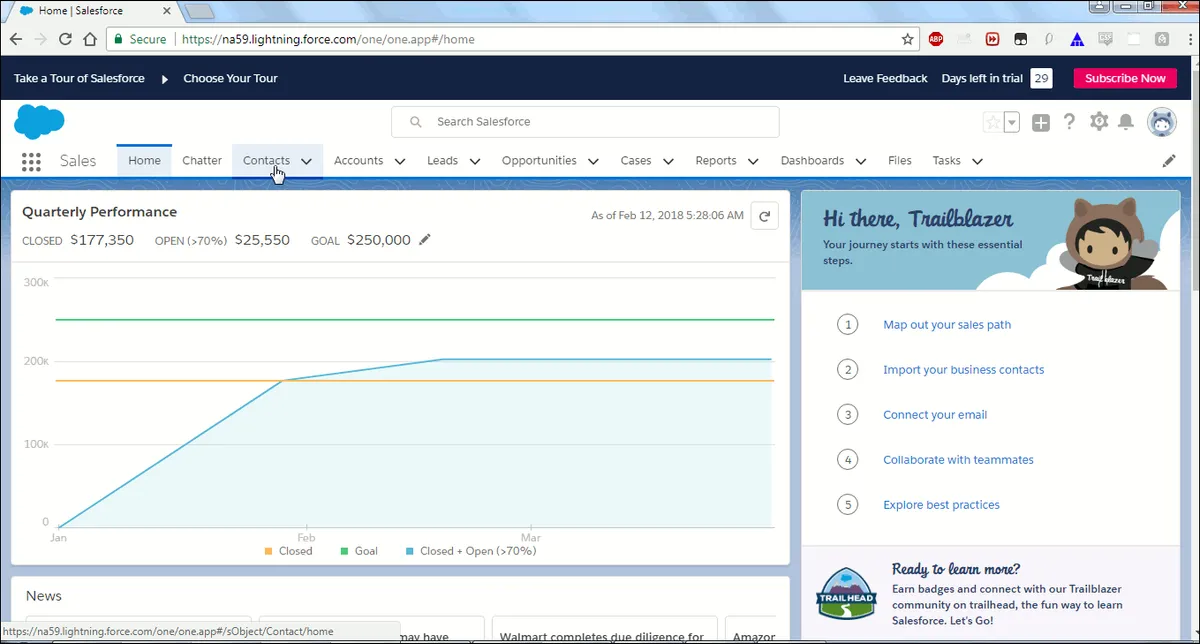Open the Leads tab
The width and height of the screenshot is (1200, 644).
442,160
